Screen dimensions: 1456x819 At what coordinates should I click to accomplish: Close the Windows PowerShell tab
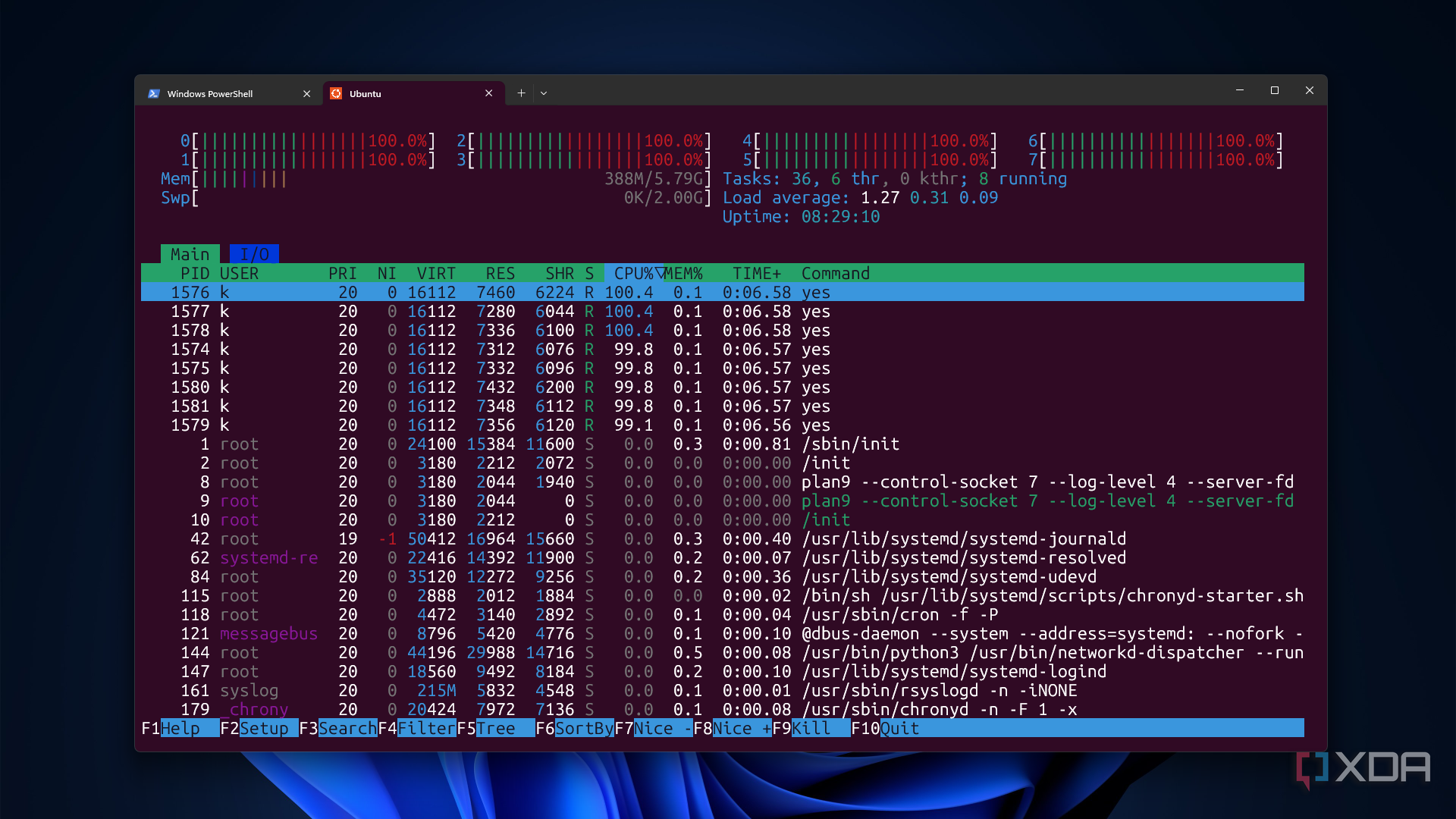pos(306,93)
